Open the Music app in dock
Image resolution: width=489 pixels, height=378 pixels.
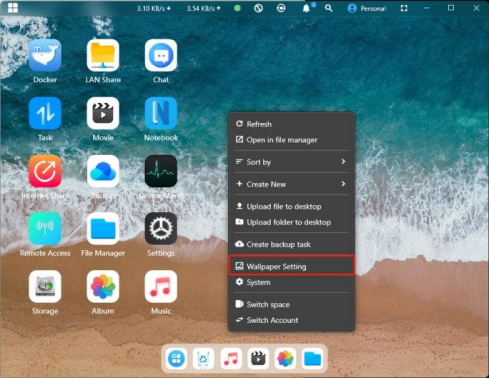tap(231, 359)
